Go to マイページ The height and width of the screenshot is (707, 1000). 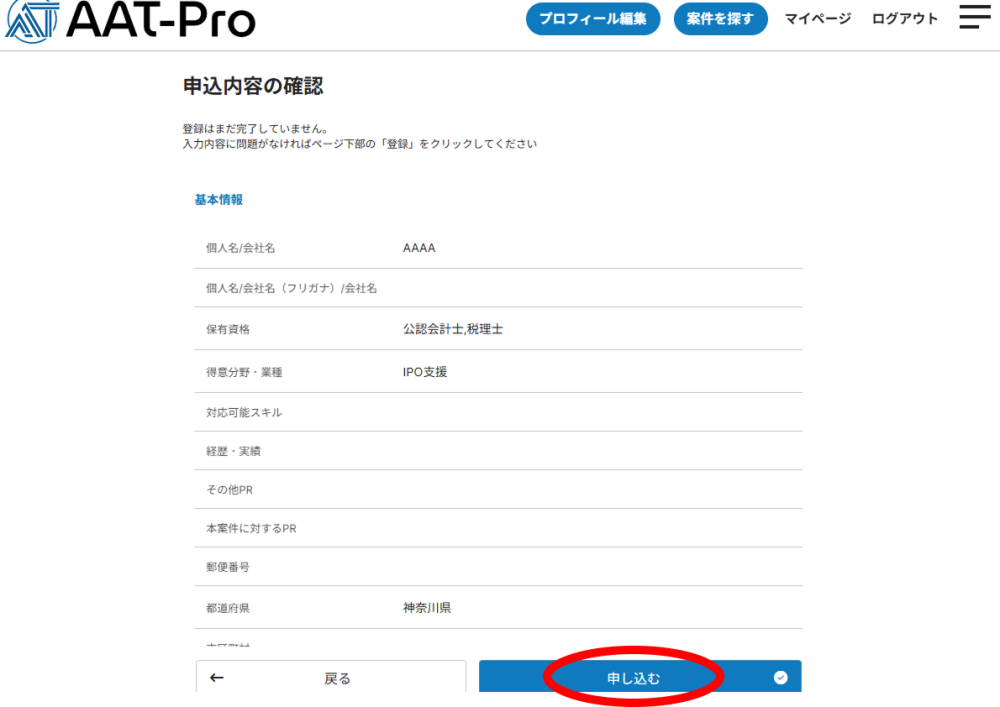tap(817, 19)
